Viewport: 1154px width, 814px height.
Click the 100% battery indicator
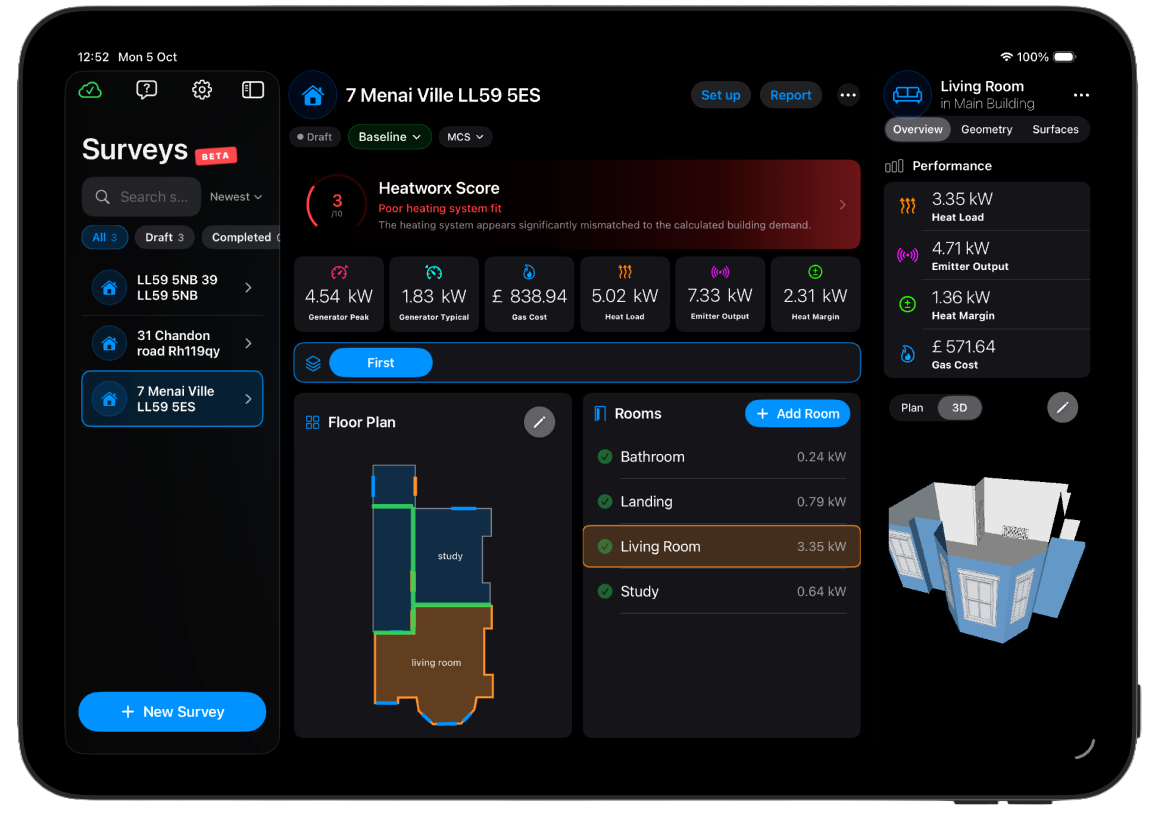(1047, 57)
